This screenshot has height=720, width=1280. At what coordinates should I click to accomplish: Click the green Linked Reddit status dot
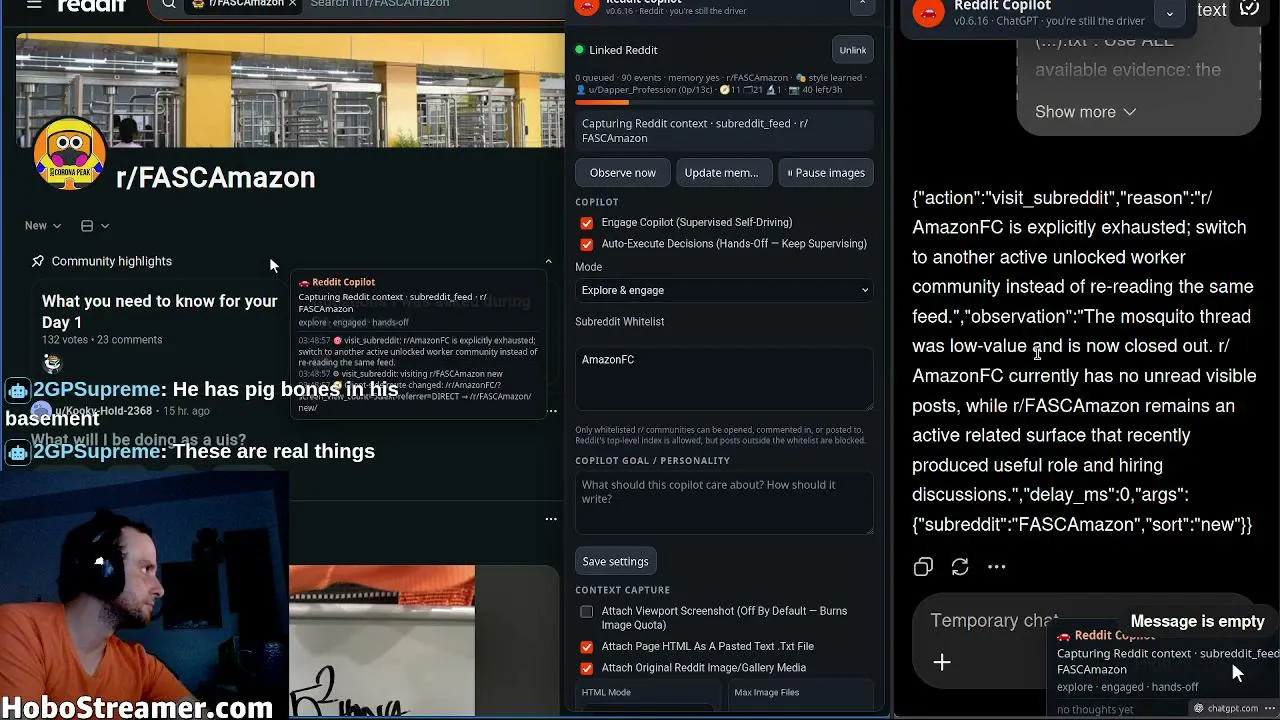(x=579, y=50)
